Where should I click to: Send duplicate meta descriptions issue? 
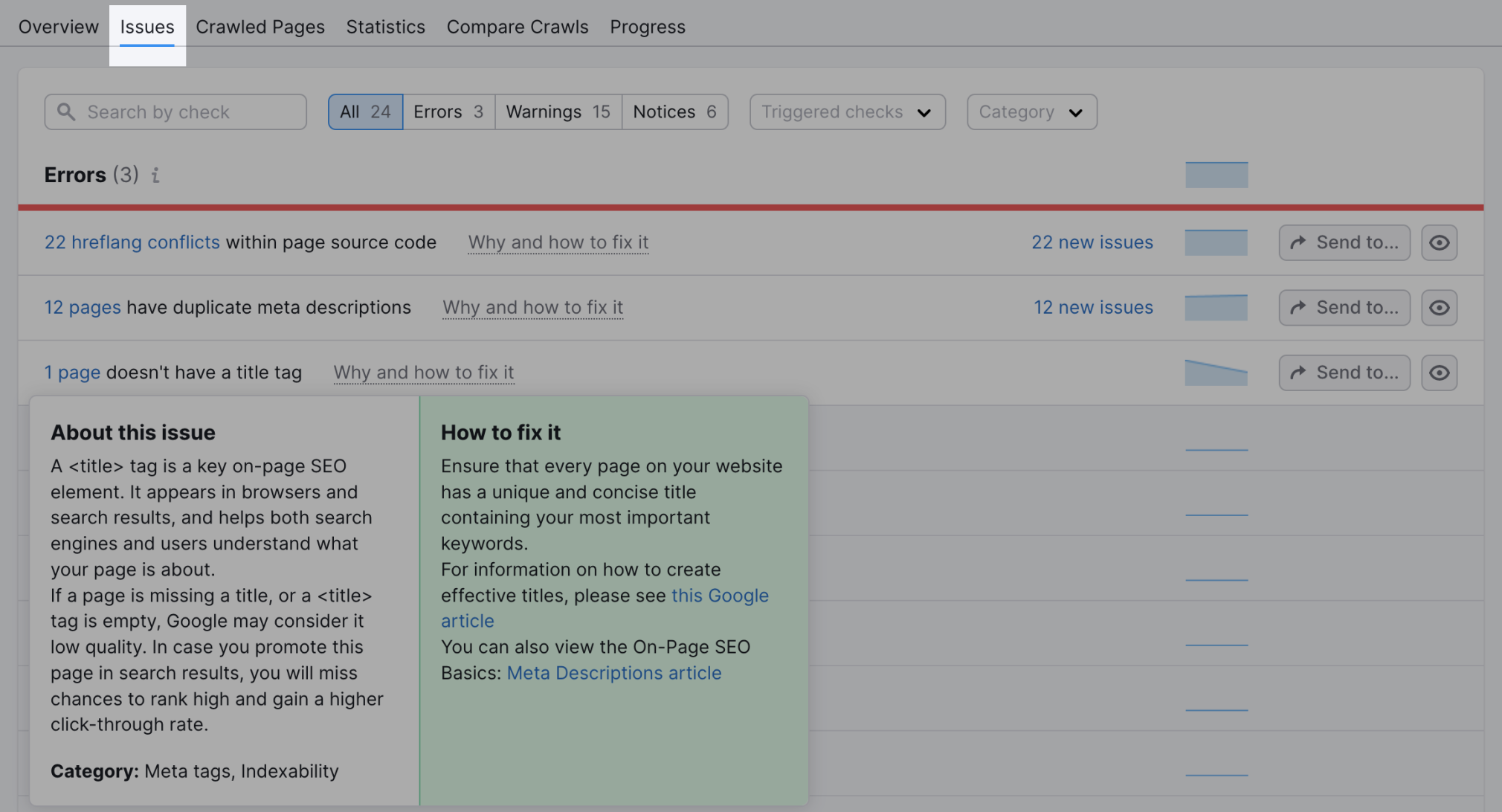(1344, 308)
